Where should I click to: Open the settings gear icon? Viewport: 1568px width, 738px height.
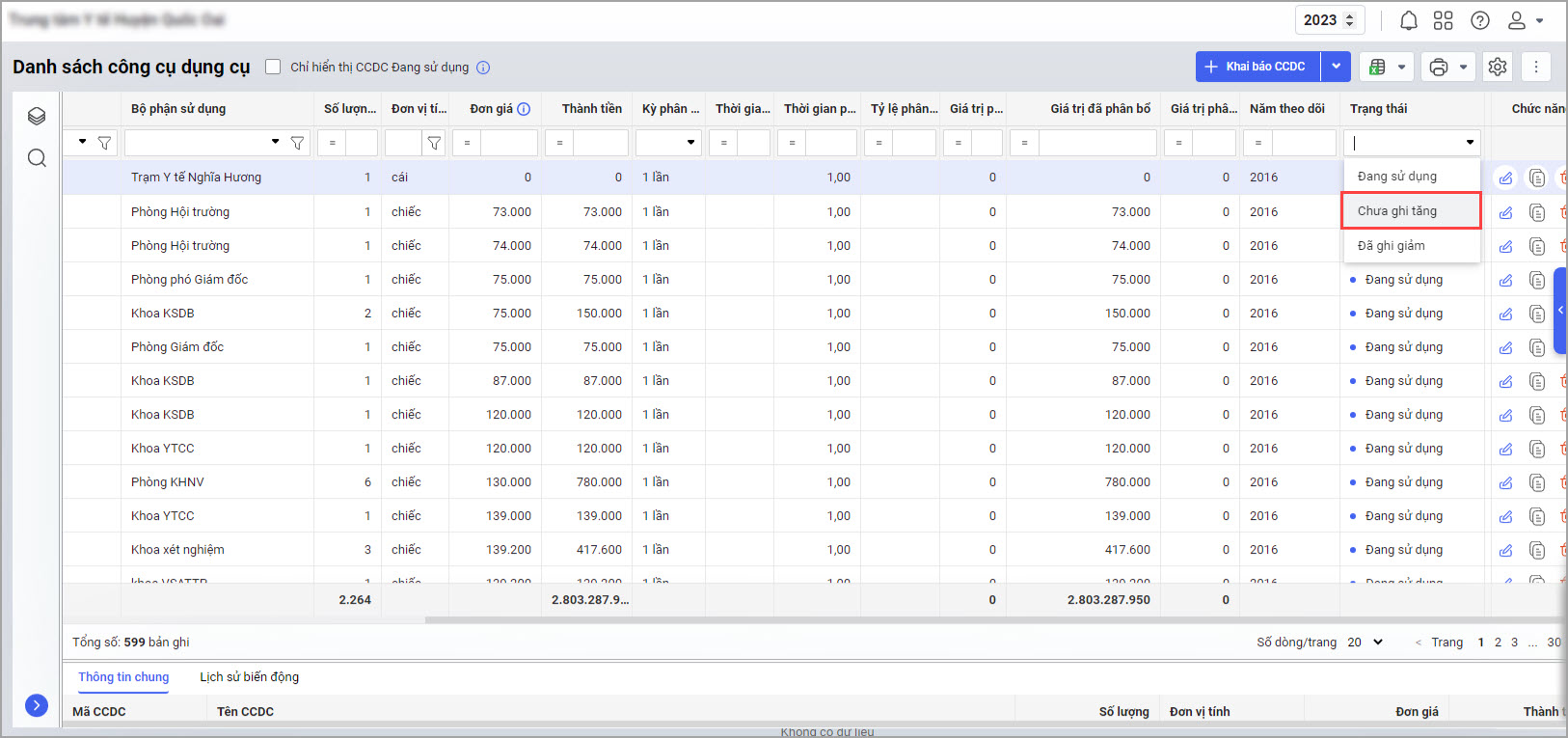point(1497,67)
